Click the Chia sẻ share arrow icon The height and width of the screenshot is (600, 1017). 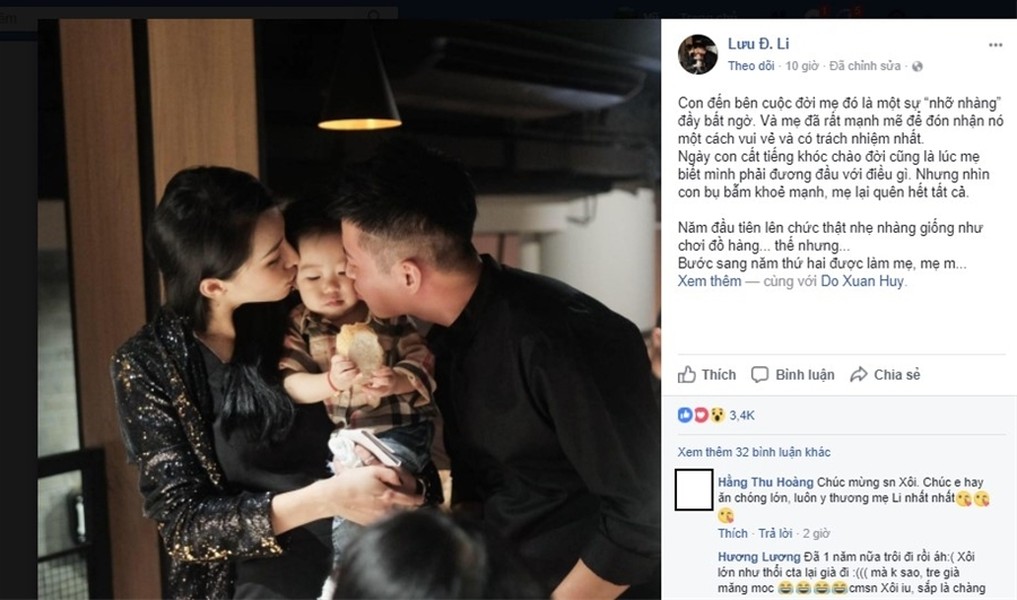point(859,374)
